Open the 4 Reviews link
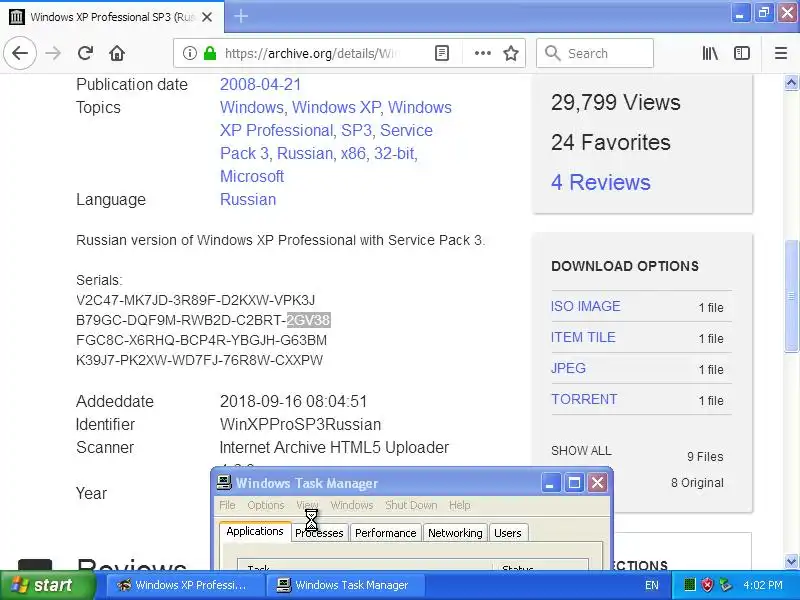The image size is (800, 600). point(601,182)
